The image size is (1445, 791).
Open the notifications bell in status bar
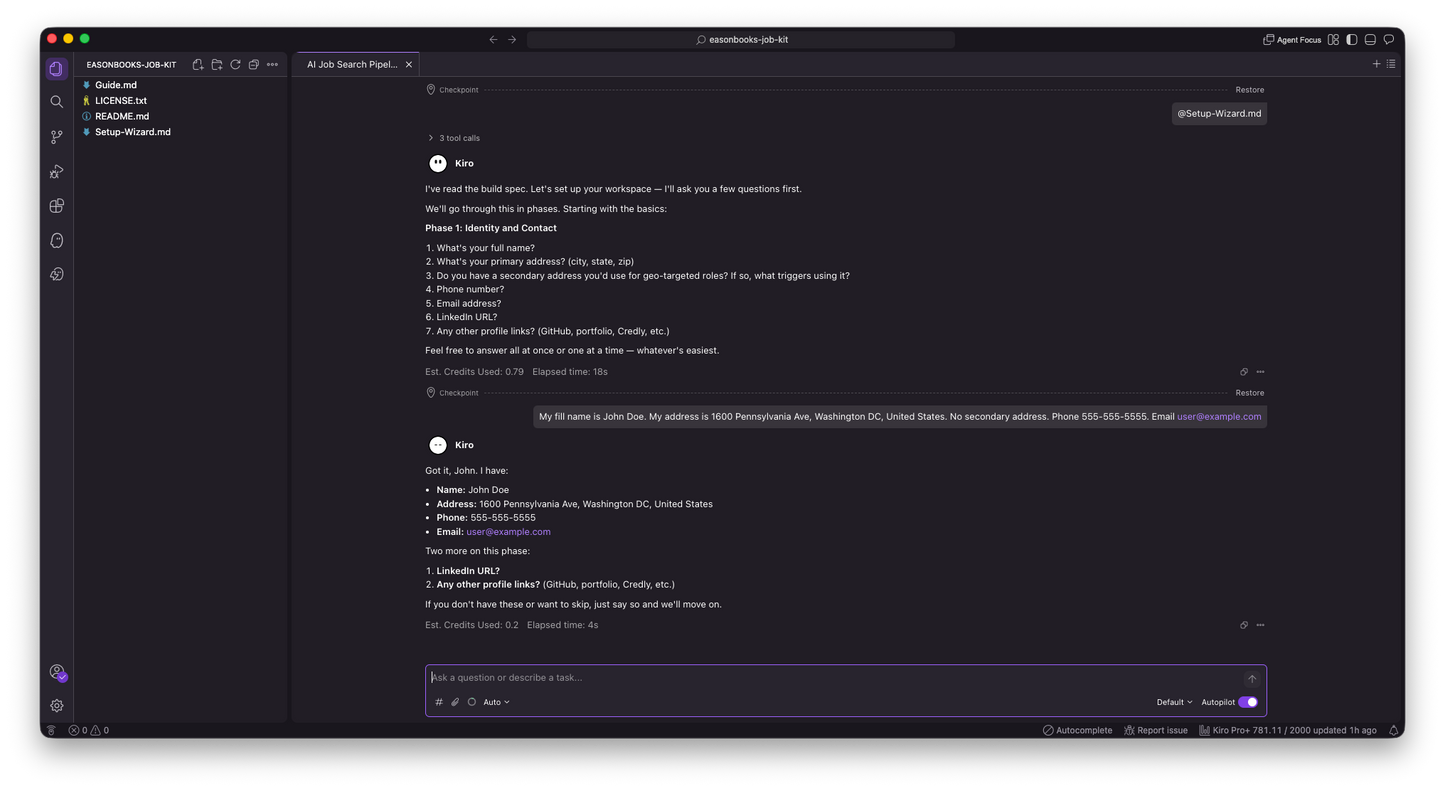pyautogui.click(x=1393, y=731)
